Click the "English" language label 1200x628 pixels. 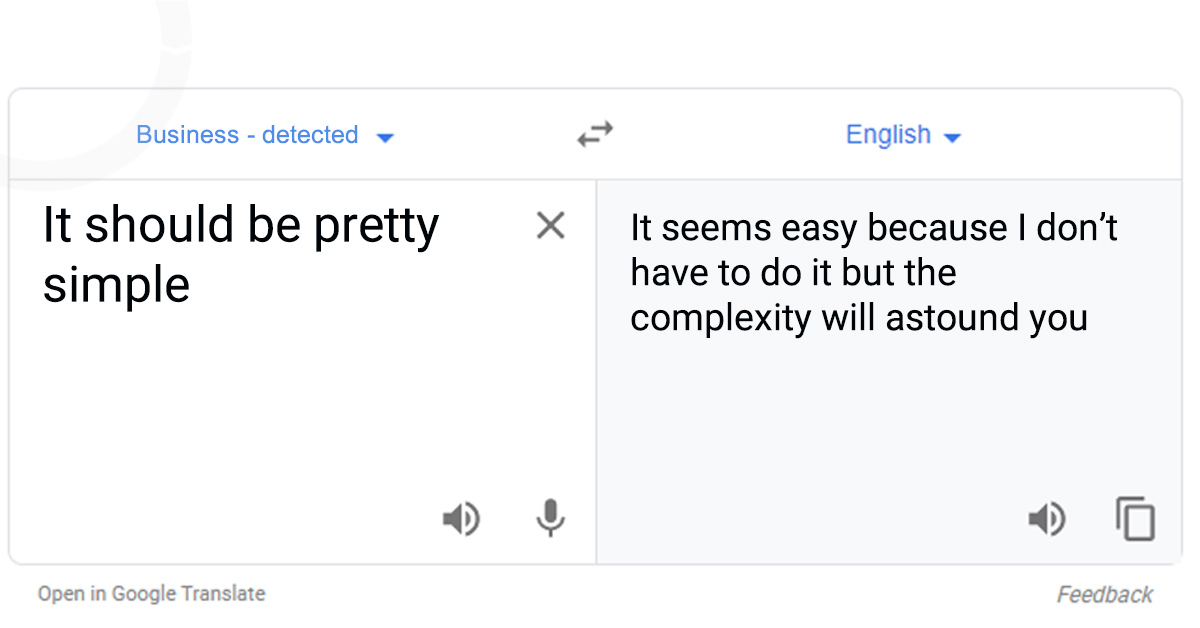click(x=888, y=134)
